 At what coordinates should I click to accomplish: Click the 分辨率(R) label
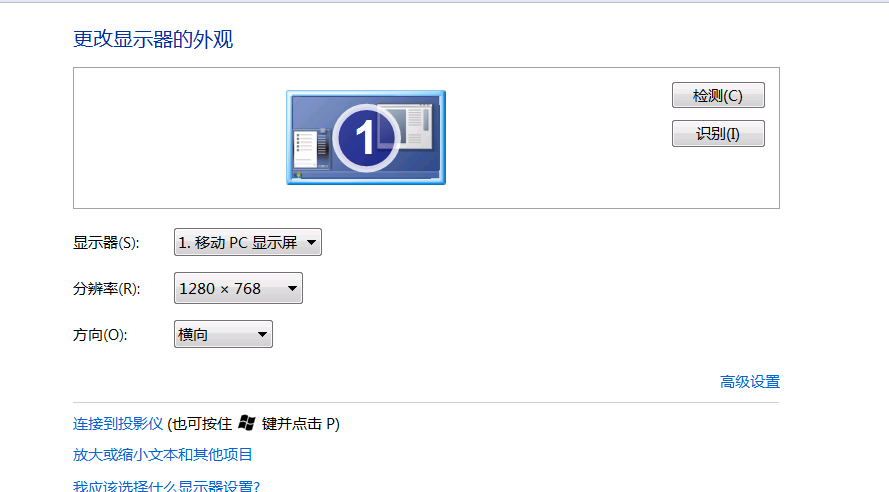[x=107, y=289]
